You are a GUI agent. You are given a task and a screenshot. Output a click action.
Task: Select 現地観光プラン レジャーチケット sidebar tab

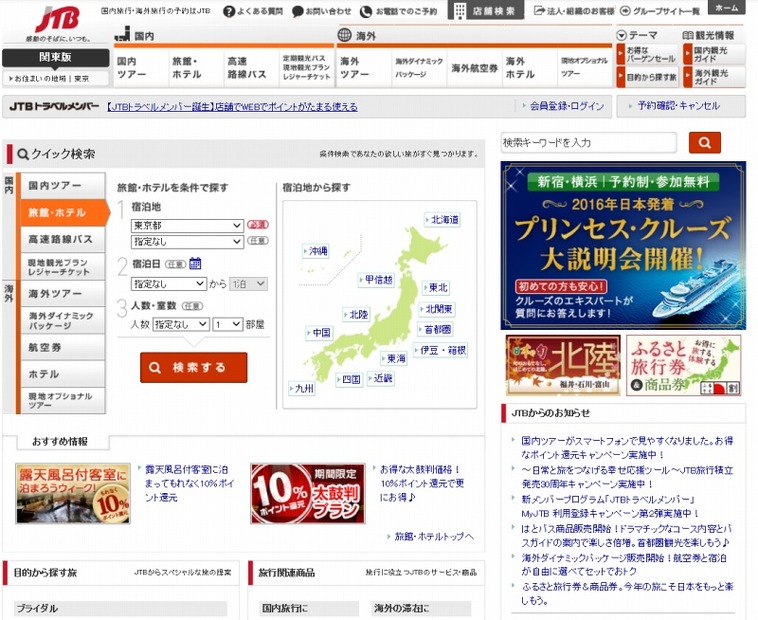(x=62, y=267)
